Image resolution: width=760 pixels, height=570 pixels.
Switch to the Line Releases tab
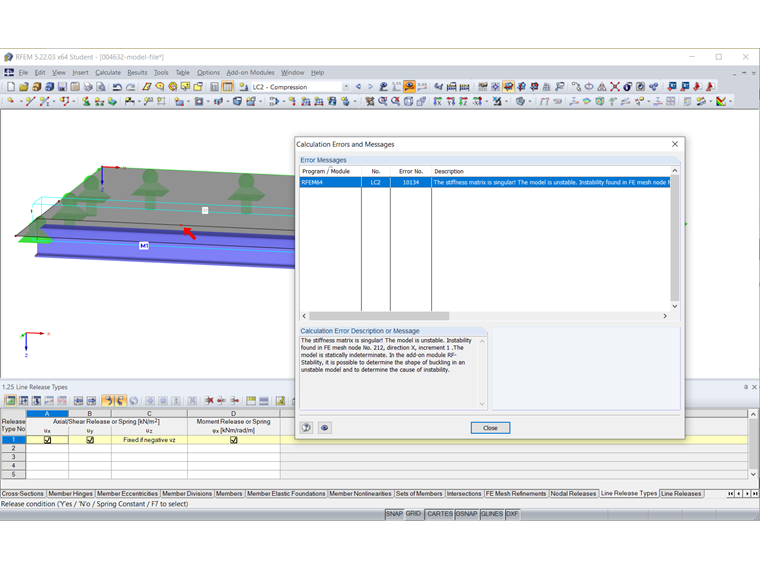pos(681,493)
